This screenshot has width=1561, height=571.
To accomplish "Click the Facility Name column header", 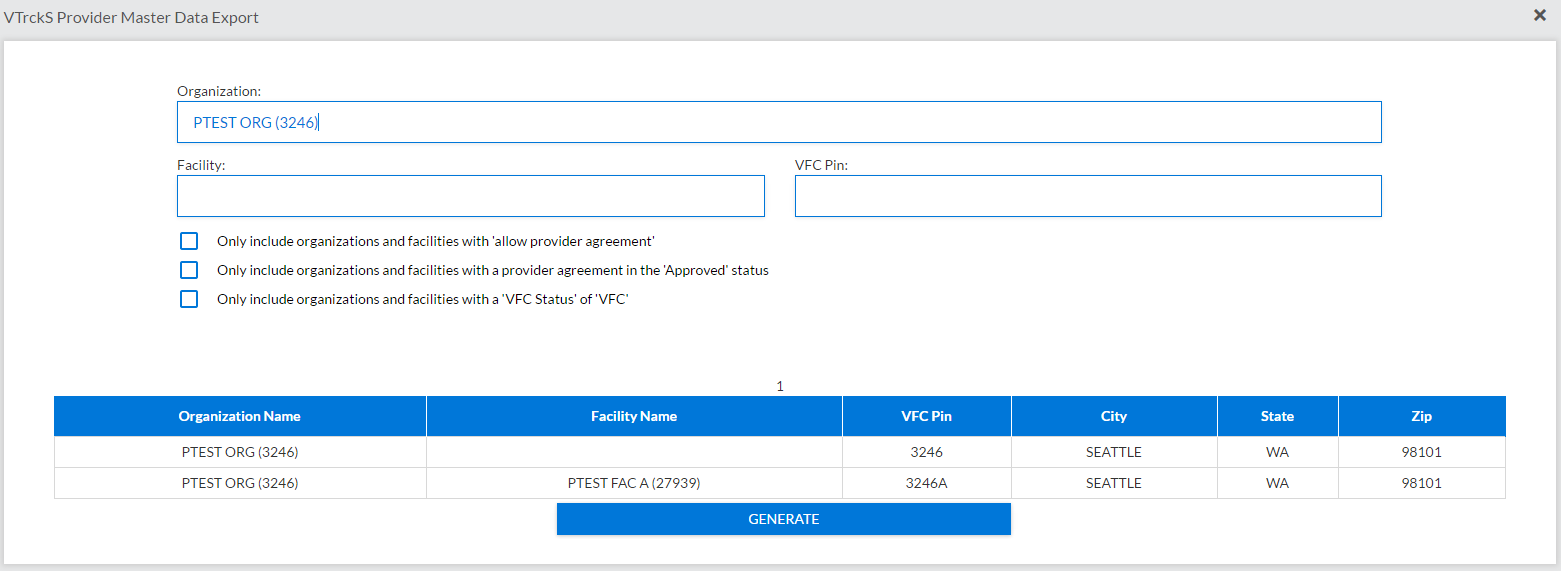I will point(634,416).
